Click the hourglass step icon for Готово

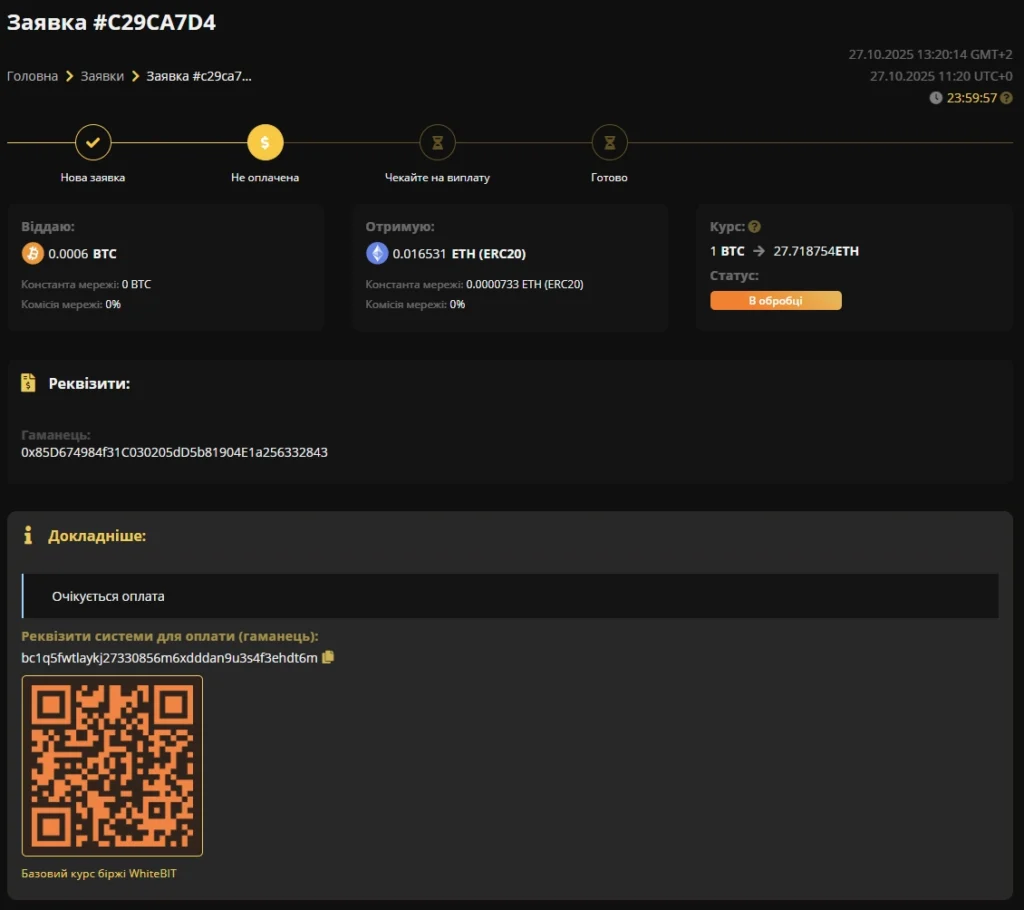609,142
